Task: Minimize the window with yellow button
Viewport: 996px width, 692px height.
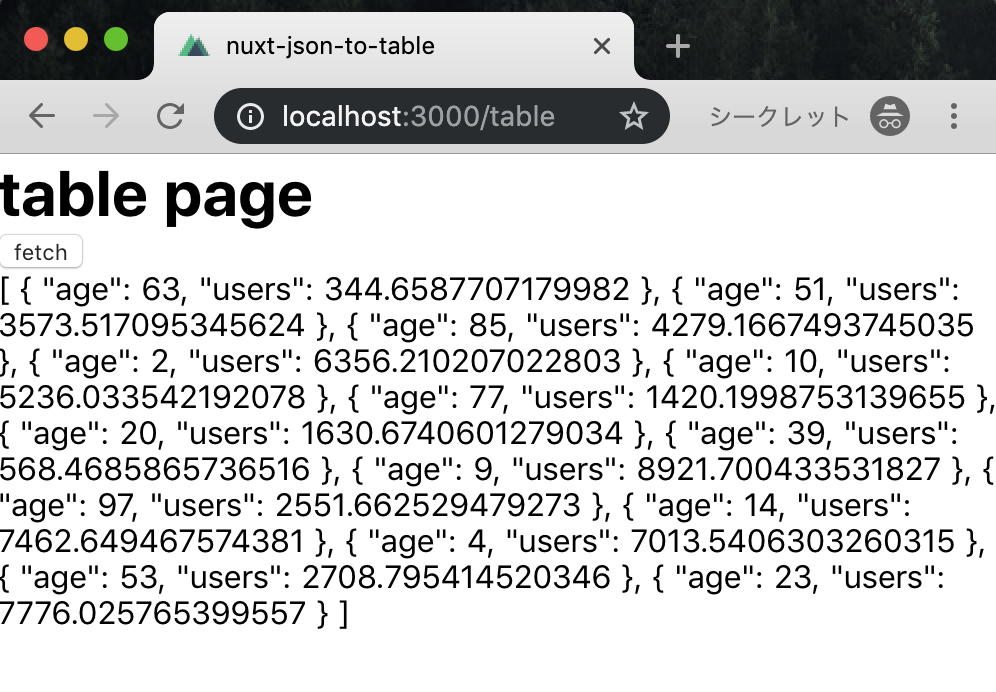Action: pyautogui.click(x=76, y=40)
